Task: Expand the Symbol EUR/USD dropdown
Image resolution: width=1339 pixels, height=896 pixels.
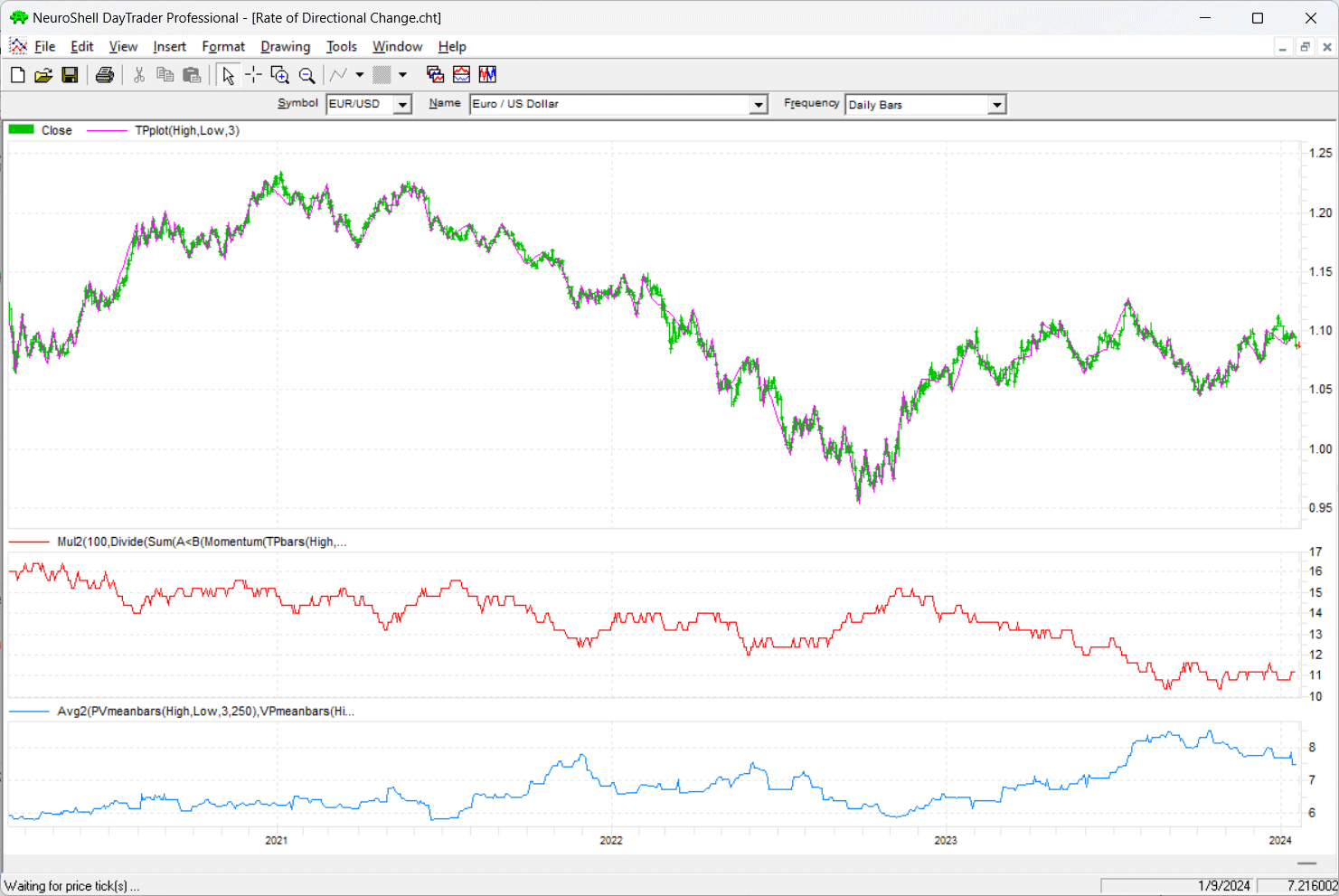Action: pos(402,105)
